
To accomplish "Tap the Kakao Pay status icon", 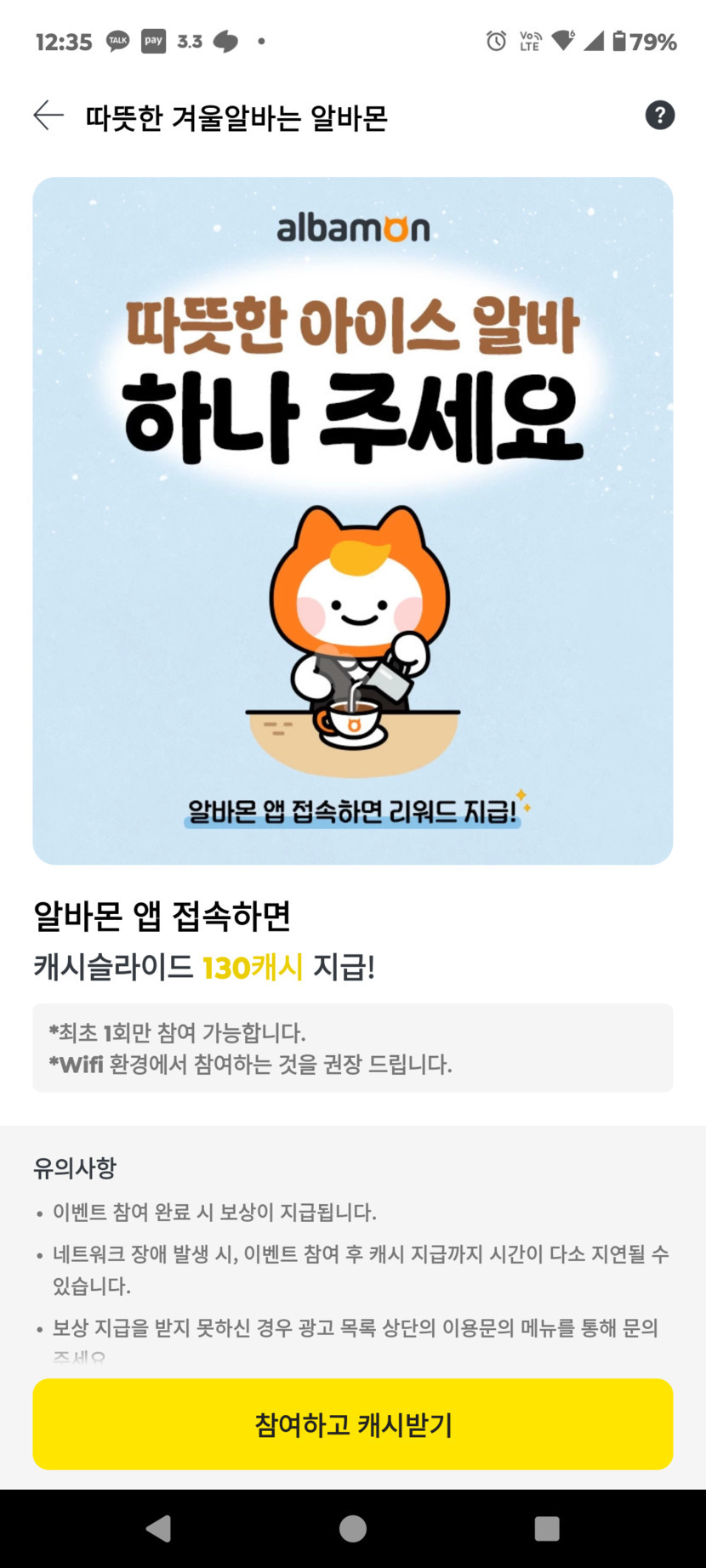I will point(153,41).
